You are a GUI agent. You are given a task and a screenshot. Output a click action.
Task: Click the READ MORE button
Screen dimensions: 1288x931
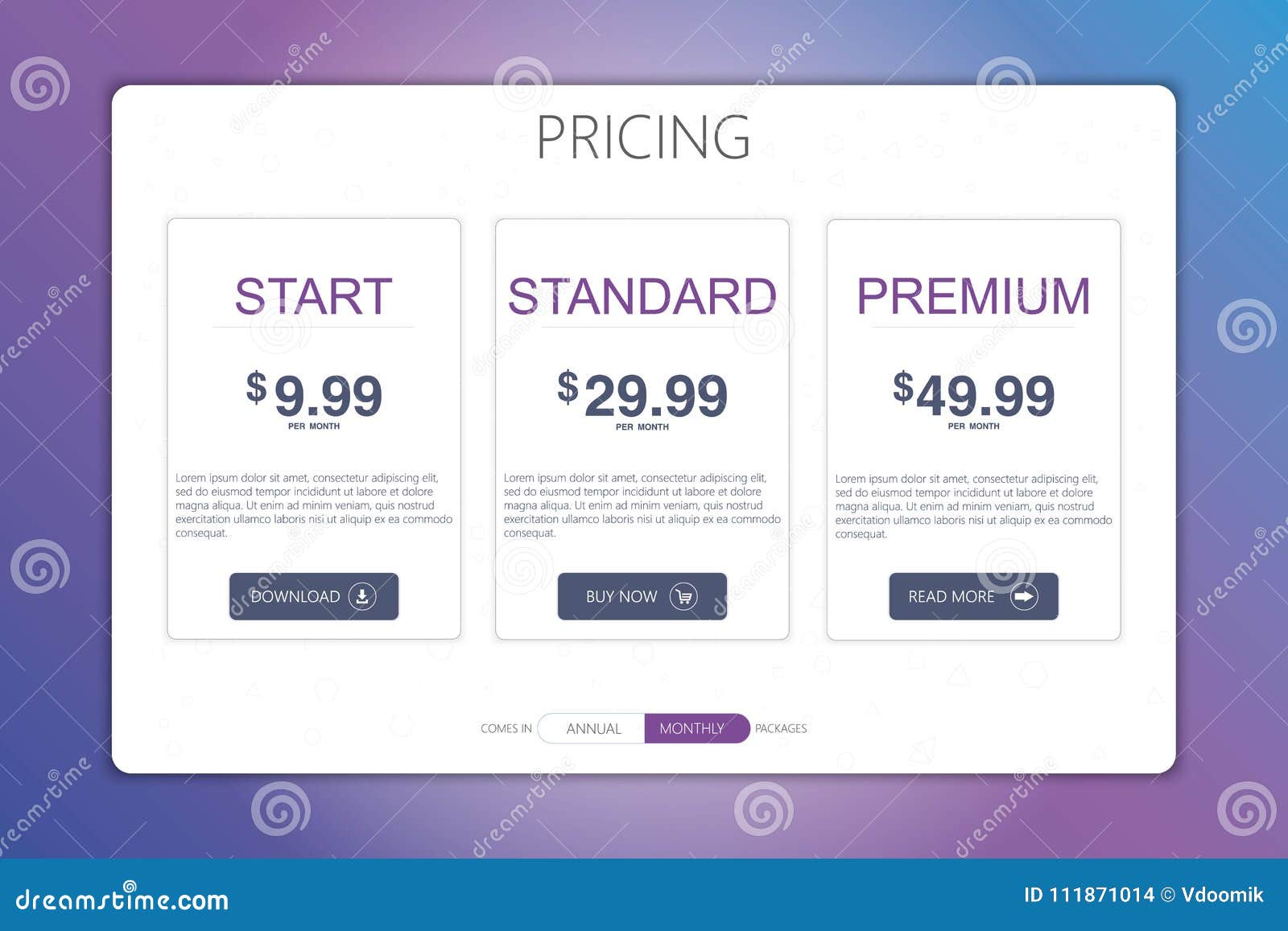point(973,596)
